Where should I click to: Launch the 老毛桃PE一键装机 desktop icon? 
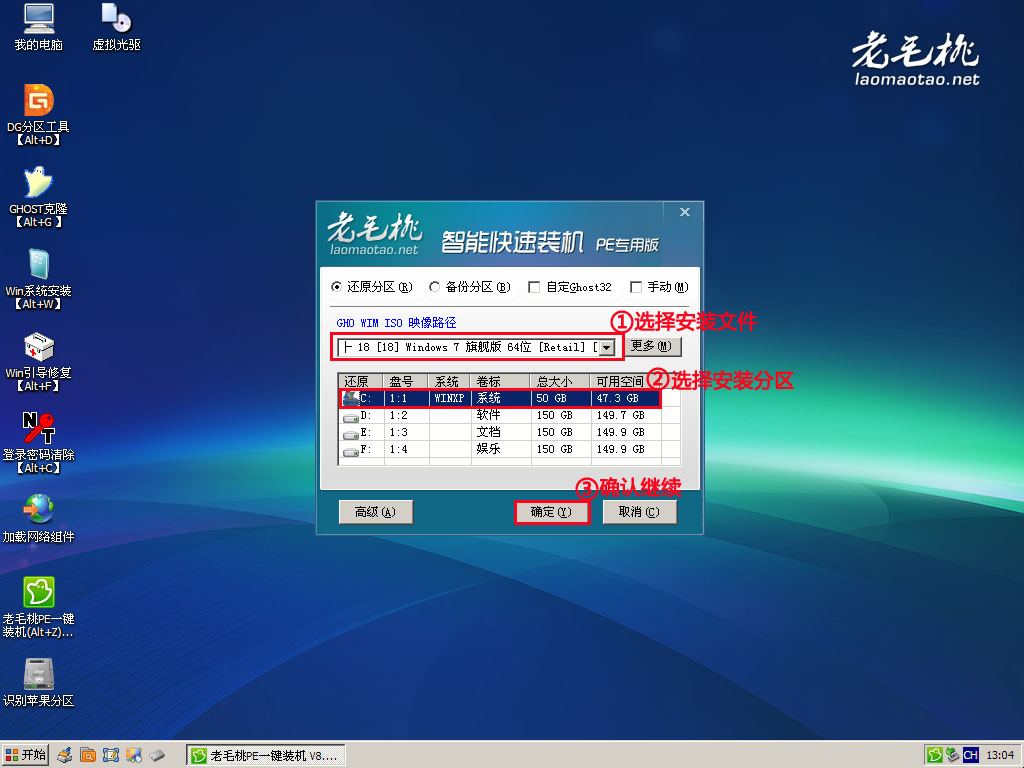pyautogui.click(x=39, y=607)
